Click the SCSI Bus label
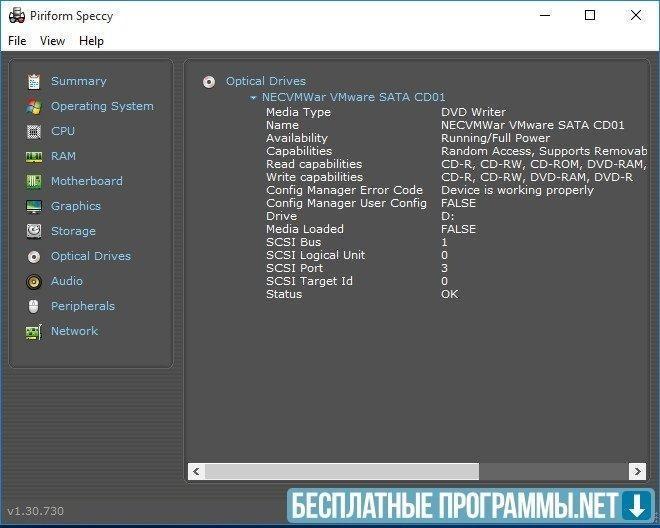 [293, 242]
